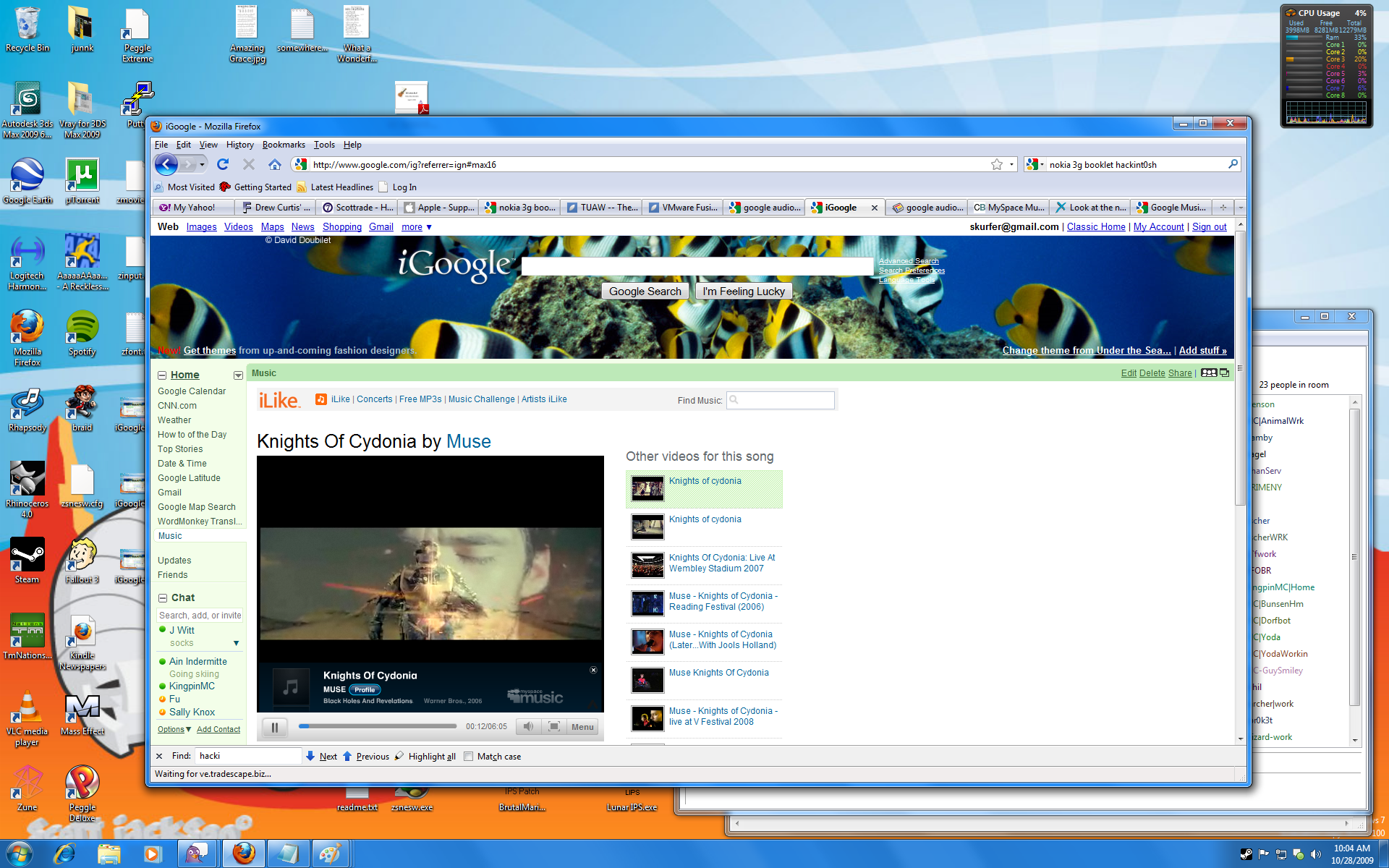Click the Add Contact link in Chat

(218, 729)
